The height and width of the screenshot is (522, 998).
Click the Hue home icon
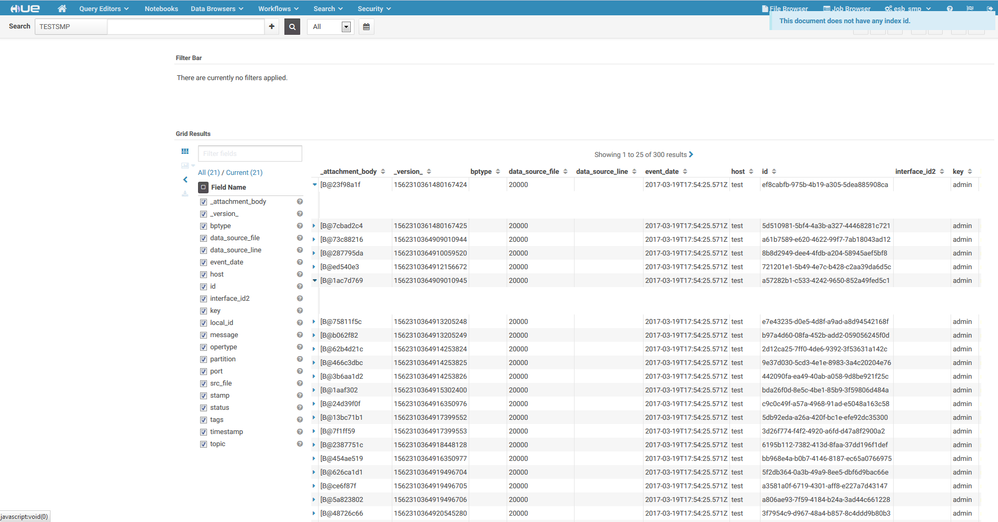pos(62,8)
